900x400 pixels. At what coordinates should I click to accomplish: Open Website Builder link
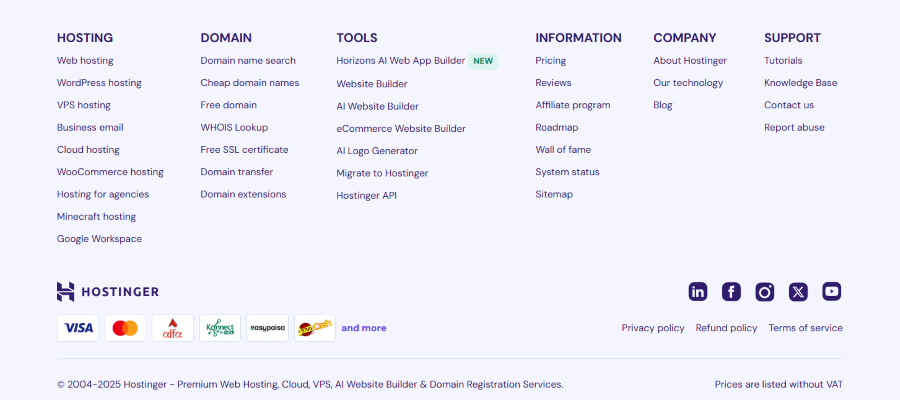click(372, 84)
